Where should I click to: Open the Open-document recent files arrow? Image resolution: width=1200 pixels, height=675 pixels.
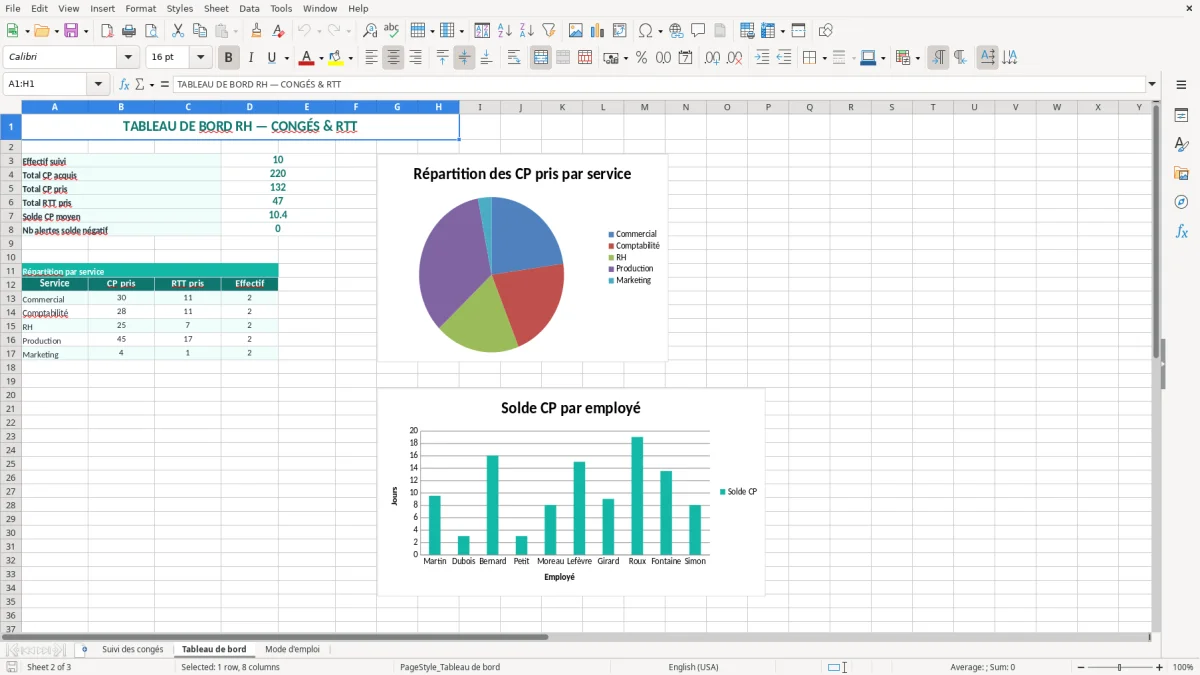tap(56, 31)
